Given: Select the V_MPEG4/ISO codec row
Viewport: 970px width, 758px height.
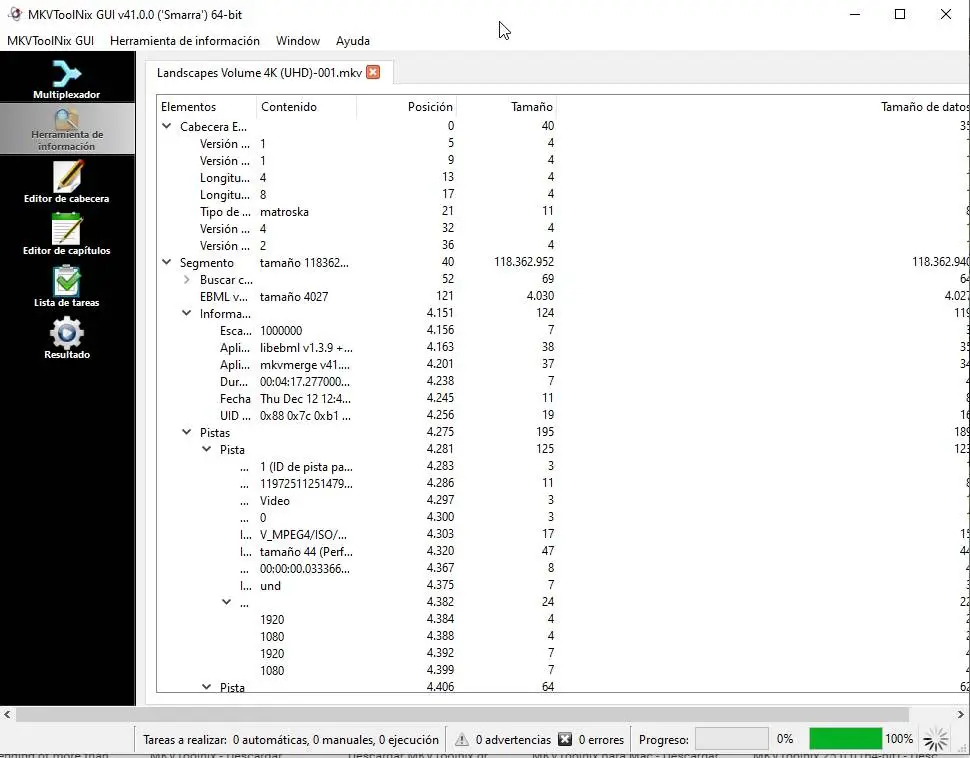Looking at the screenshot, I should tap(563, 534).
